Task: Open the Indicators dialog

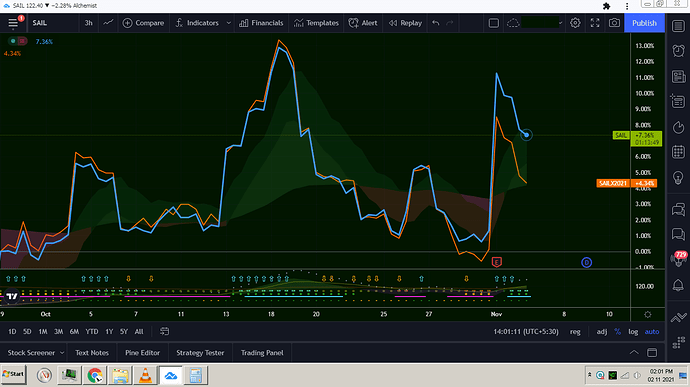Action: [x=197, y=23]
